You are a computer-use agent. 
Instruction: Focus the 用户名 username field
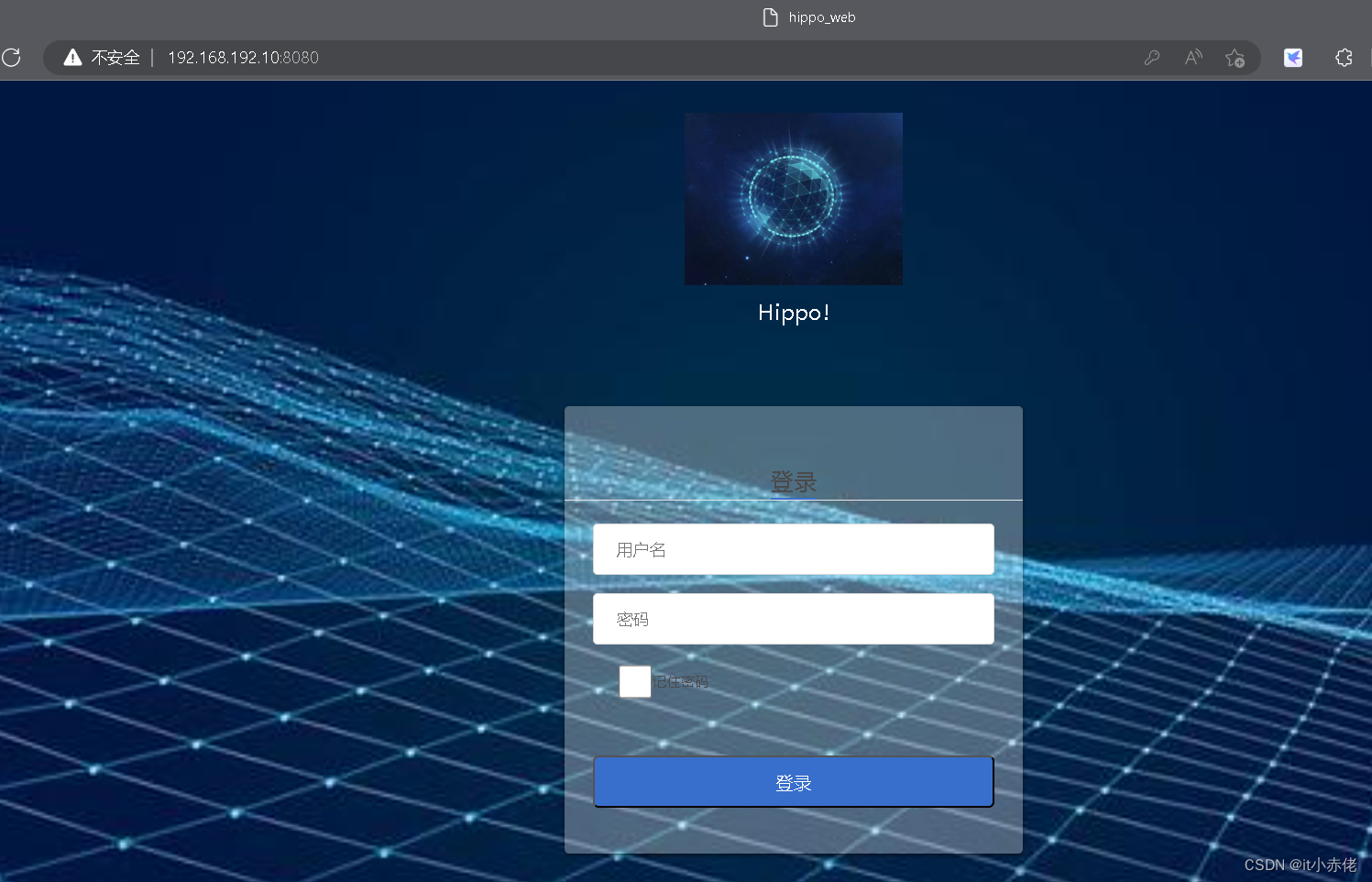(x=794, y=549)
